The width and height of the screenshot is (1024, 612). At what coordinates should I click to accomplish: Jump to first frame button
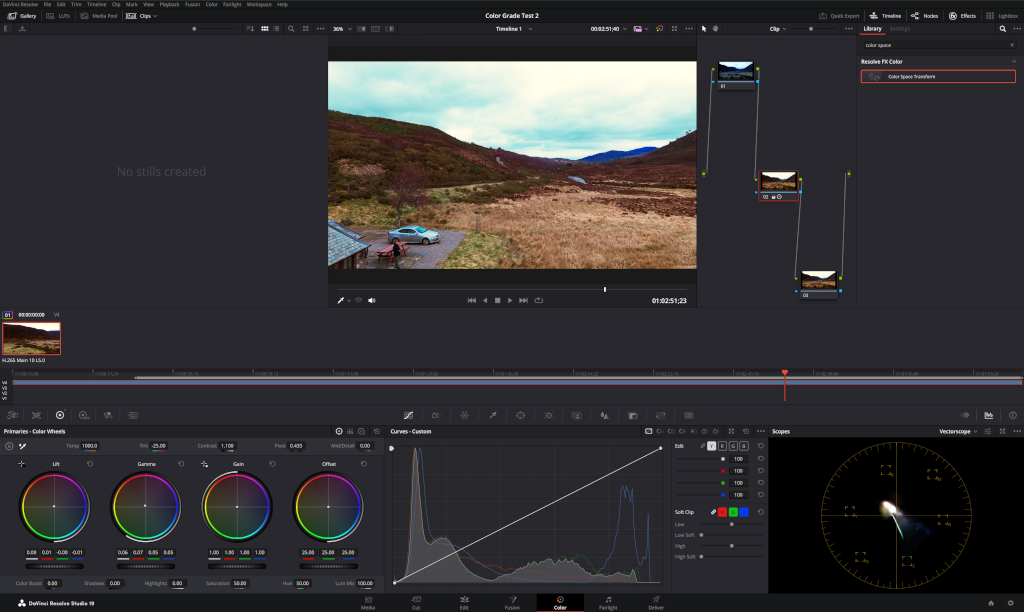pos(472,300)
